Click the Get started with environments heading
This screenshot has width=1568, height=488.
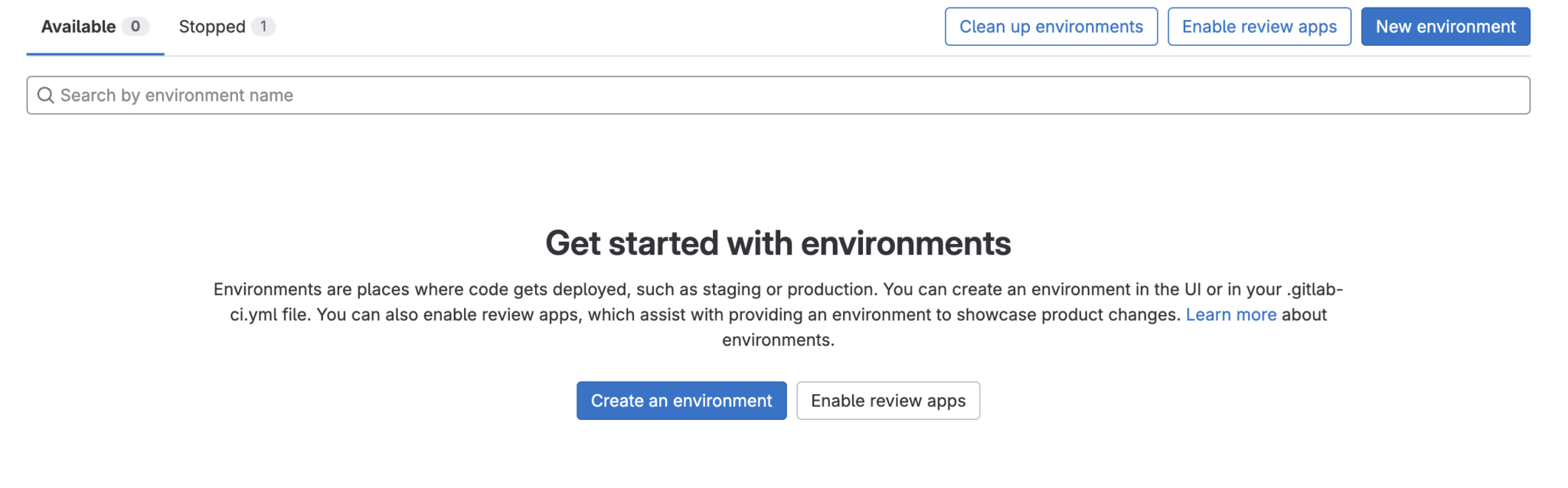pyautogui.click(x=778, y=243)
